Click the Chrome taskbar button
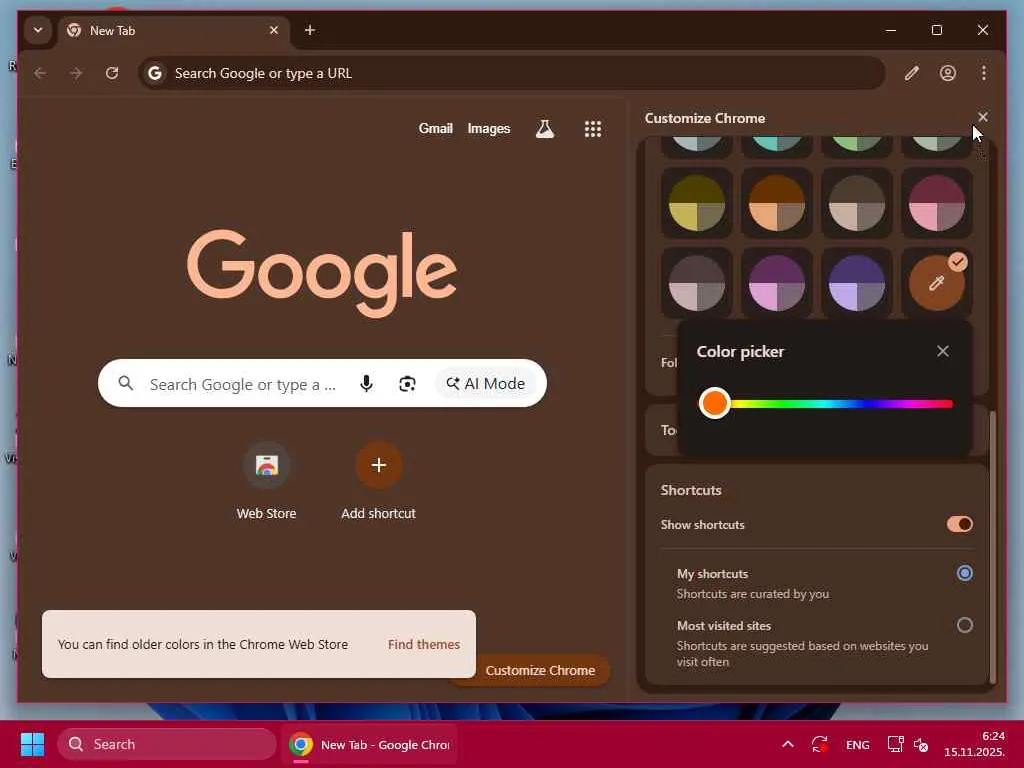Image resolution: width=1024 pixels, height=768 pixels. click(x=369, y=744)
